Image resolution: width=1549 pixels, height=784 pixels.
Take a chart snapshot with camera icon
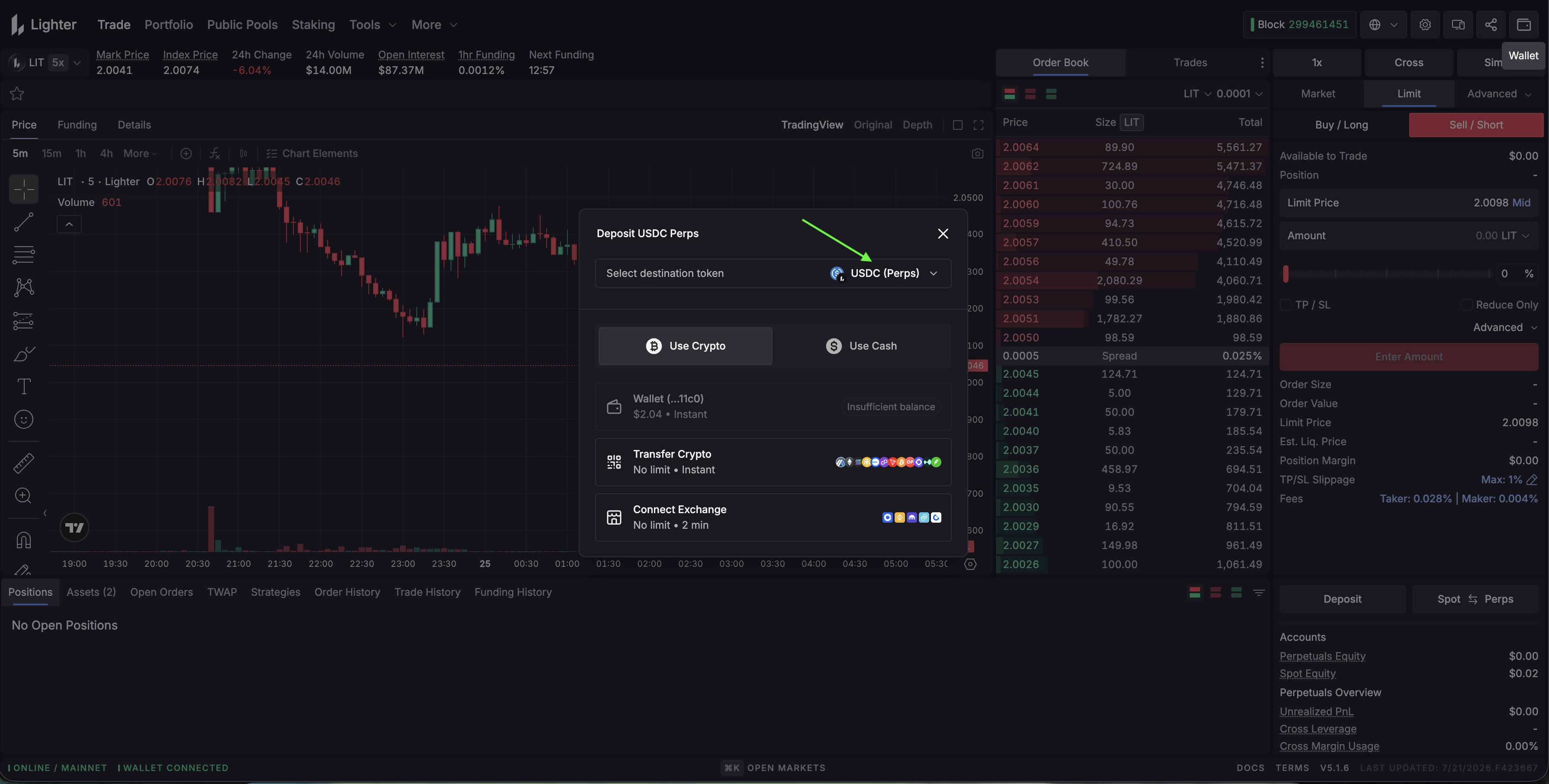coord(978,153)
